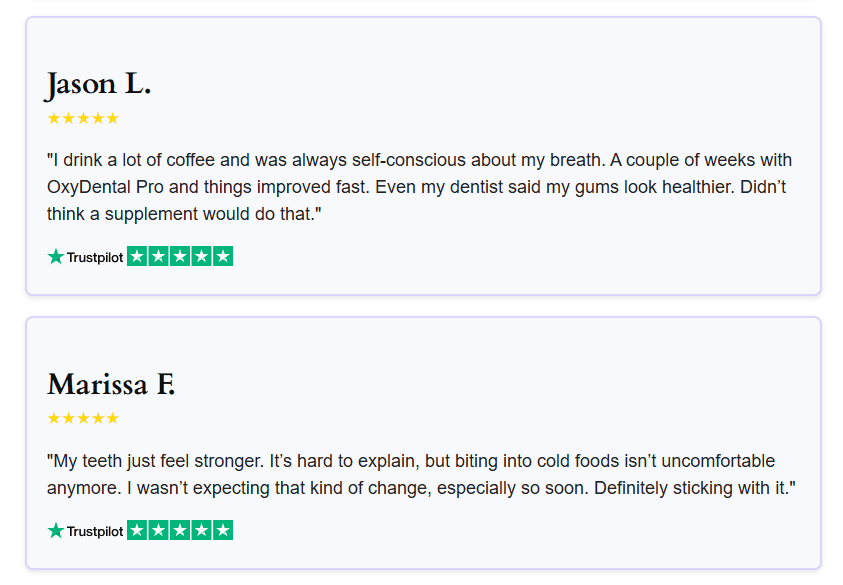This screenshot has height=585, width=843.
Task: Click the Marissa F. reviewer name
Action: (111, 384)
